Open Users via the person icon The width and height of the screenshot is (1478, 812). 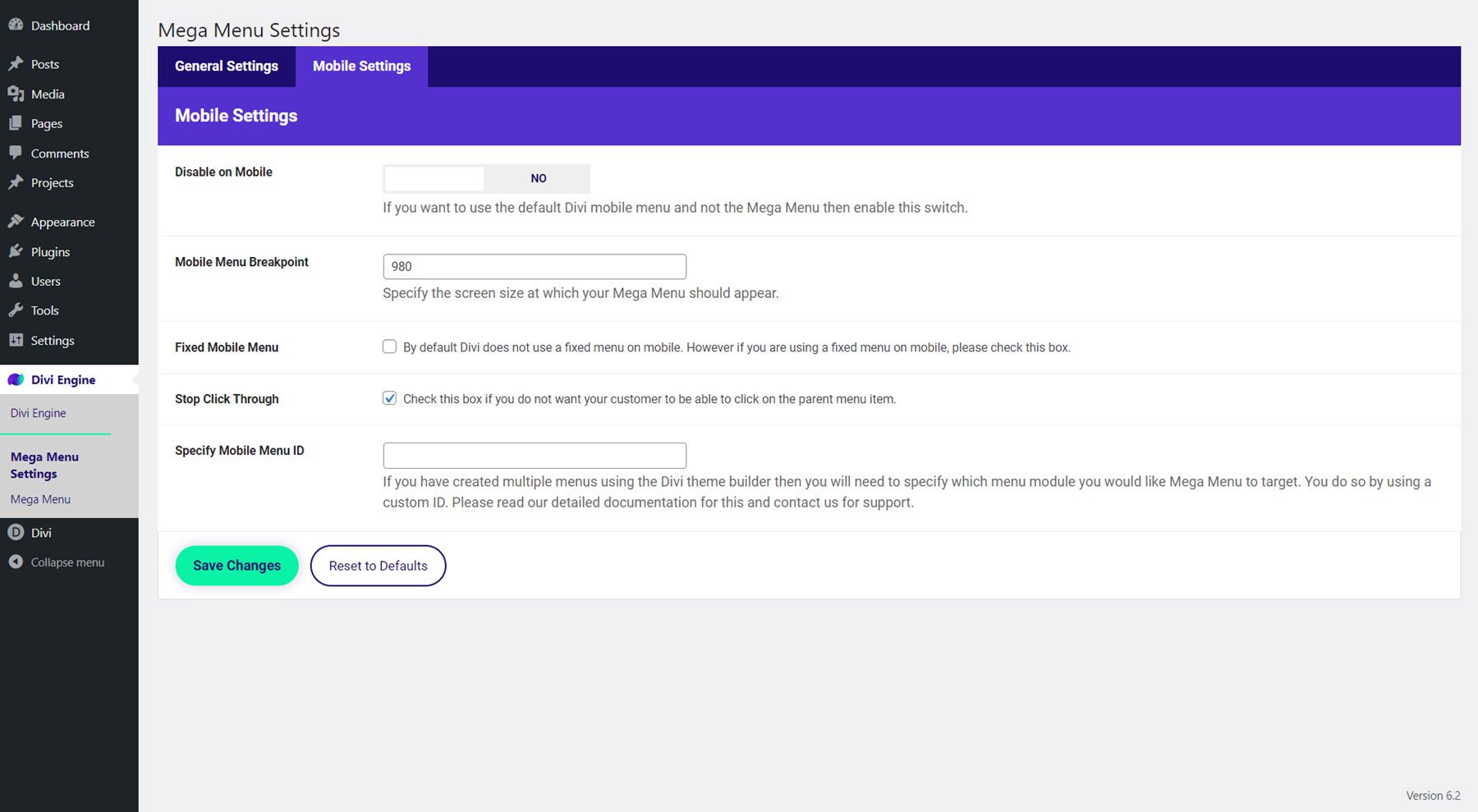tap(16, 281)
